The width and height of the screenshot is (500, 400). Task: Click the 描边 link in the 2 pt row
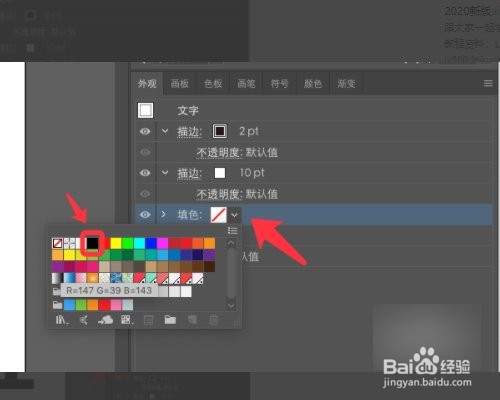click(x=189, y=132)
